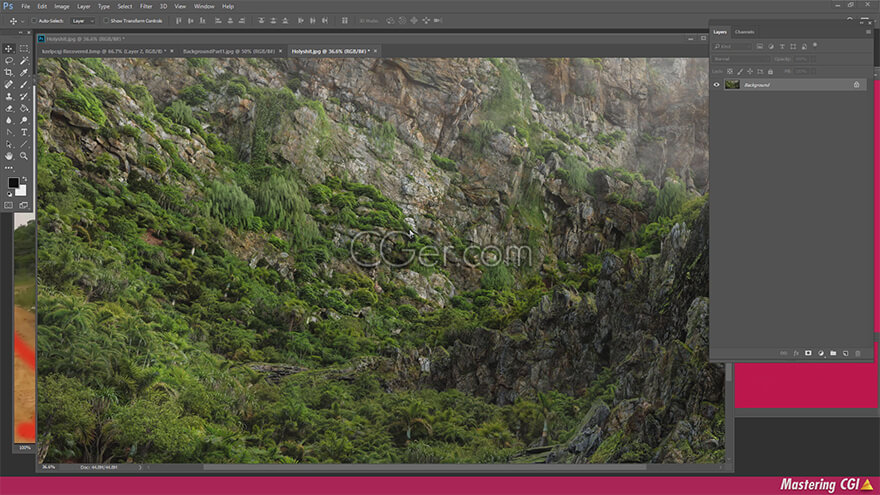Click Create new adjustment layer icon

821,353
